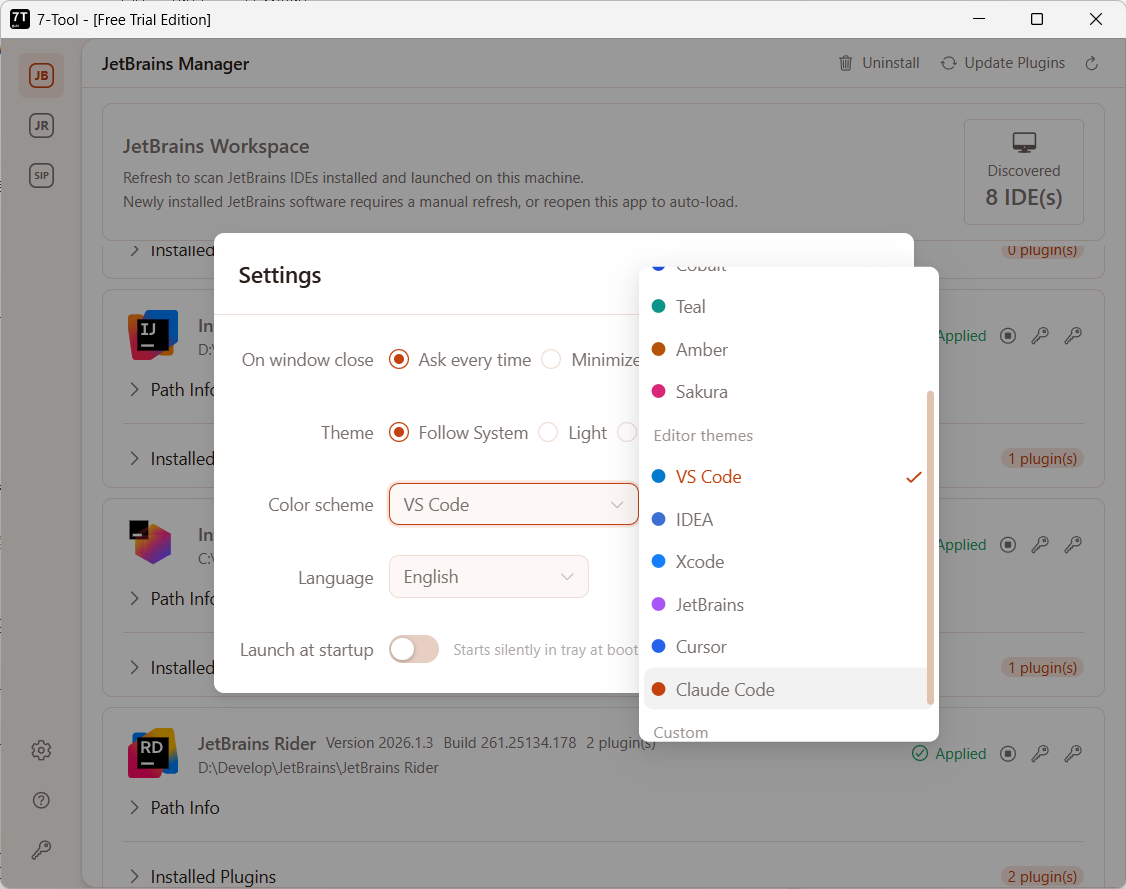Choose Amber color scheme
This screenshot has height=889, width=1126.
click(x=788, y=350)
